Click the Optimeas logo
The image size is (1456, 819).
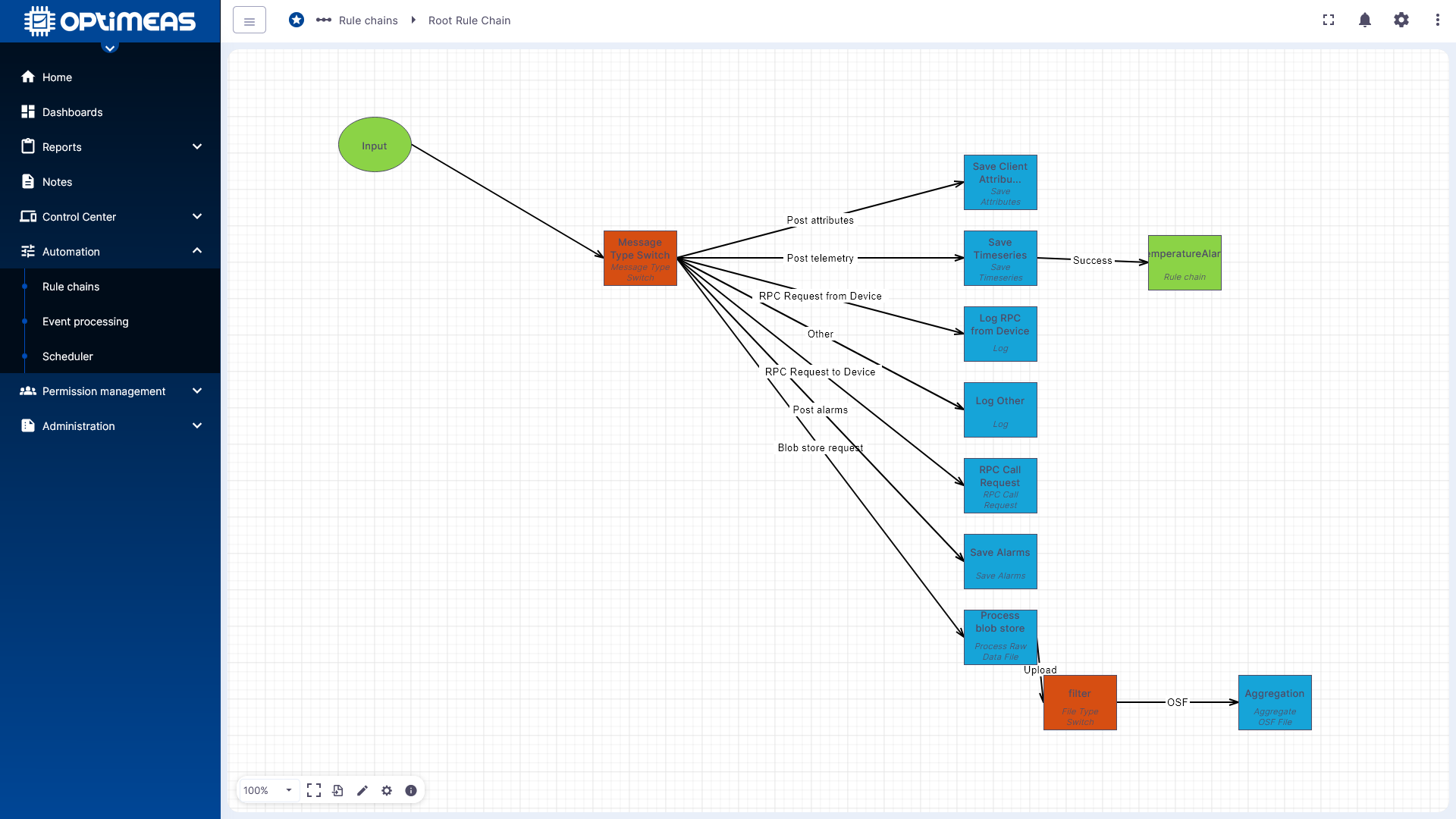(x=110, y=21)
